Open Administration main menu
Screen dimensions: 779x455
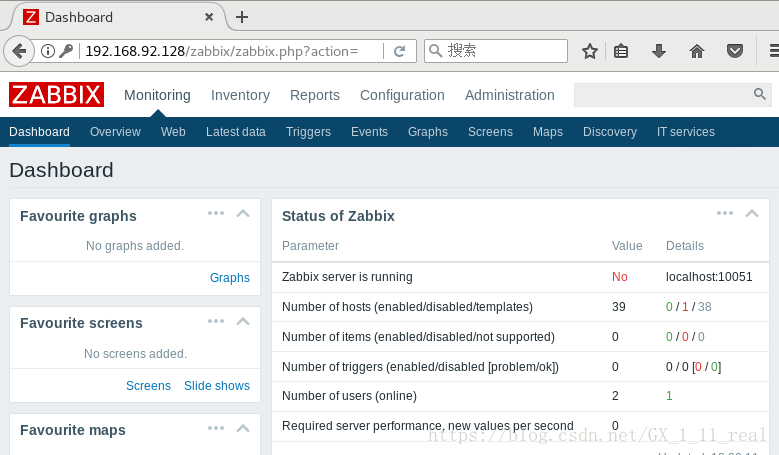pyautogui.click(x=510, y=95)
